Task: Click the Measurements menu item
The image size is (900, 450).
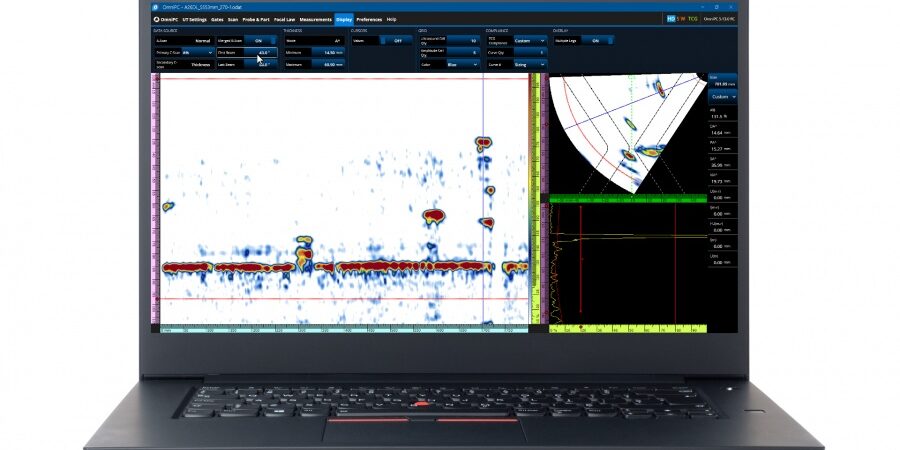Action: (x=315, y=19)
